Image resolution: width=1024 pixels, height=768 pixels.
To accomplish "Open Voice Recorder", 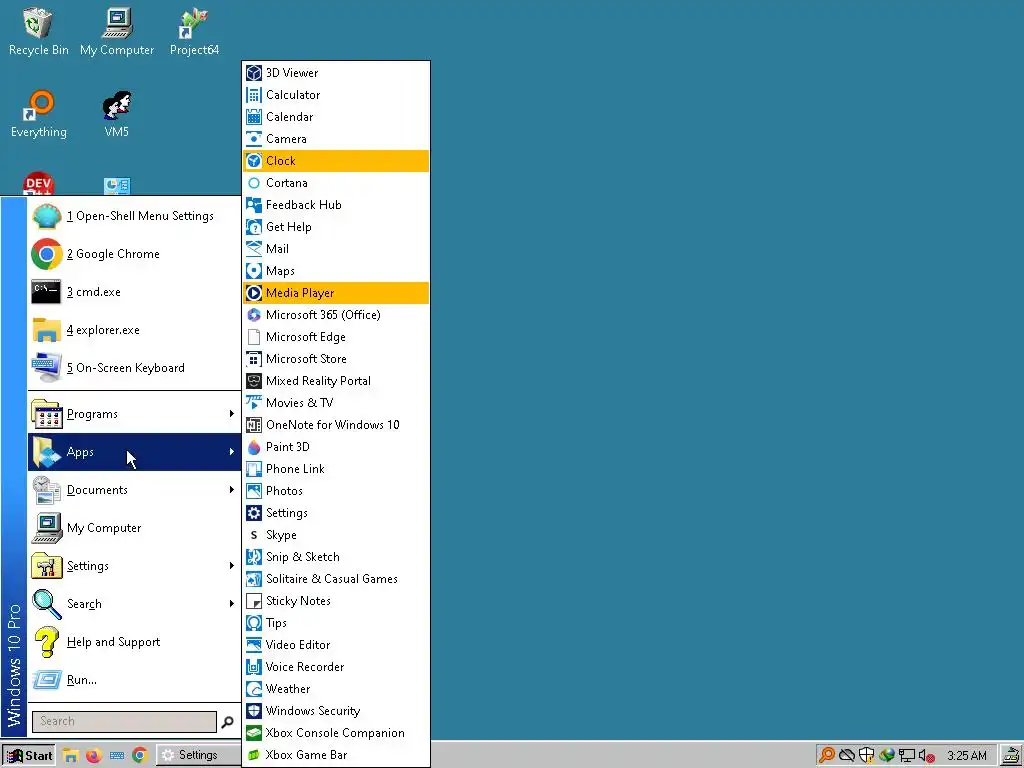I will (x=336, y=667).
